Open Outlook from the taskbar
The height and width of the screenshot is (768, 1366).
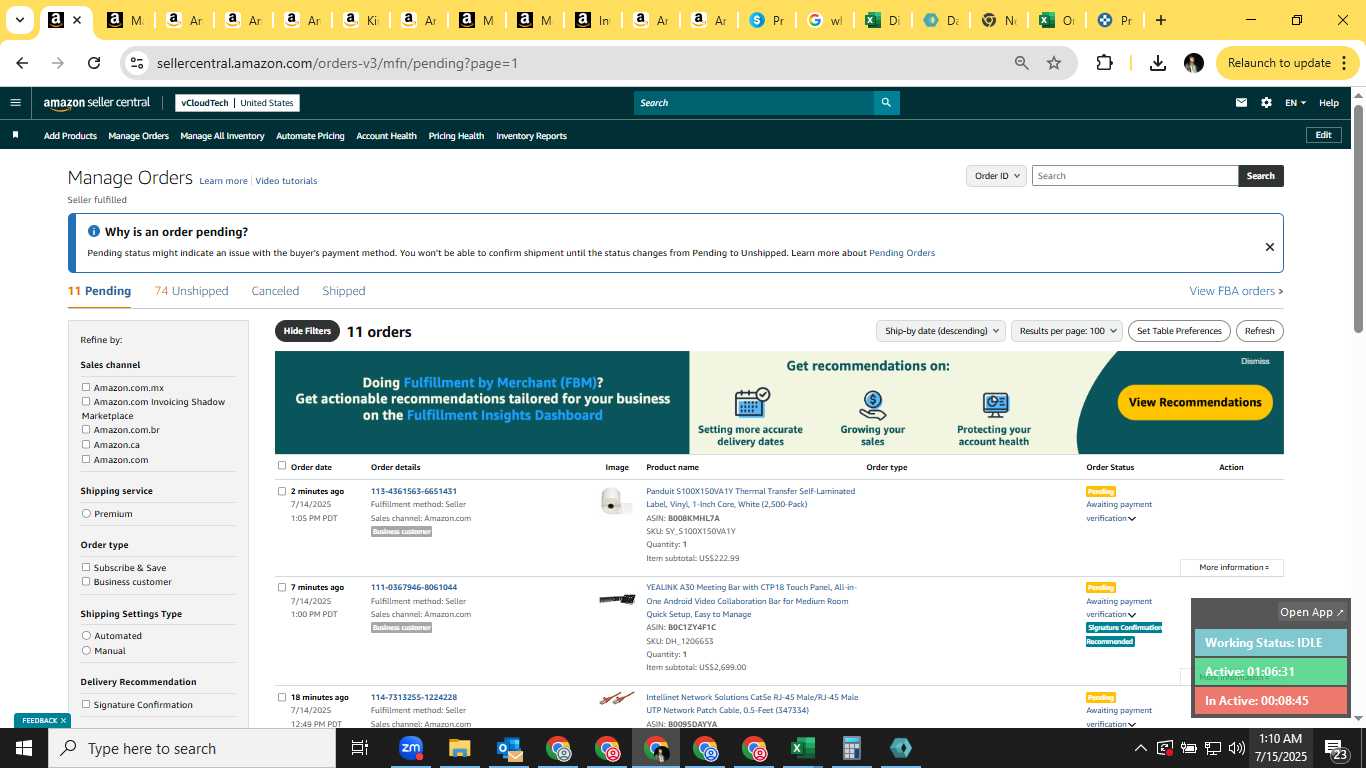509,748
